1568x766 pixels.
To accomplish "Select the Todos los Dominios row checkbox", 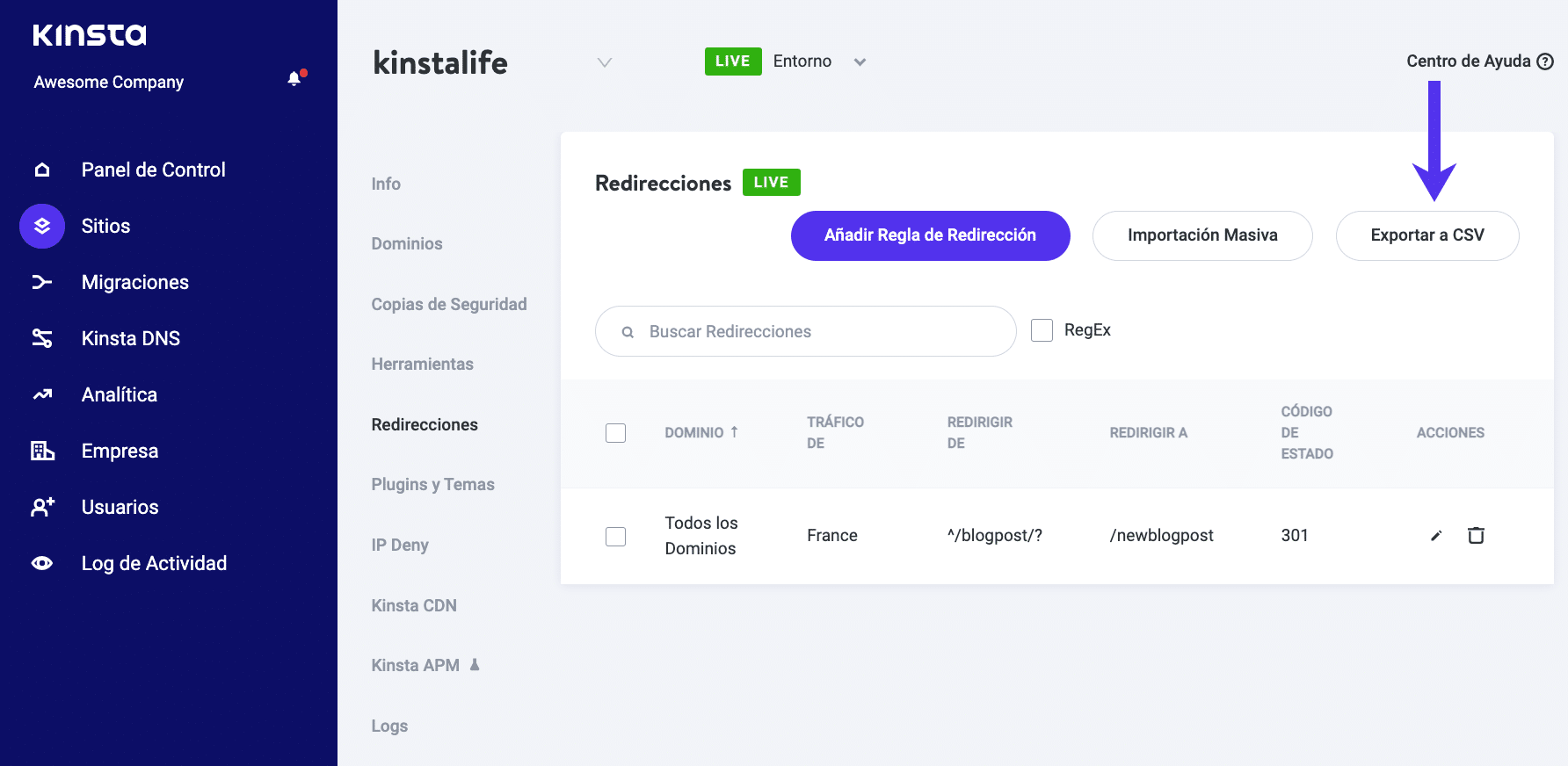I will 615,536.
